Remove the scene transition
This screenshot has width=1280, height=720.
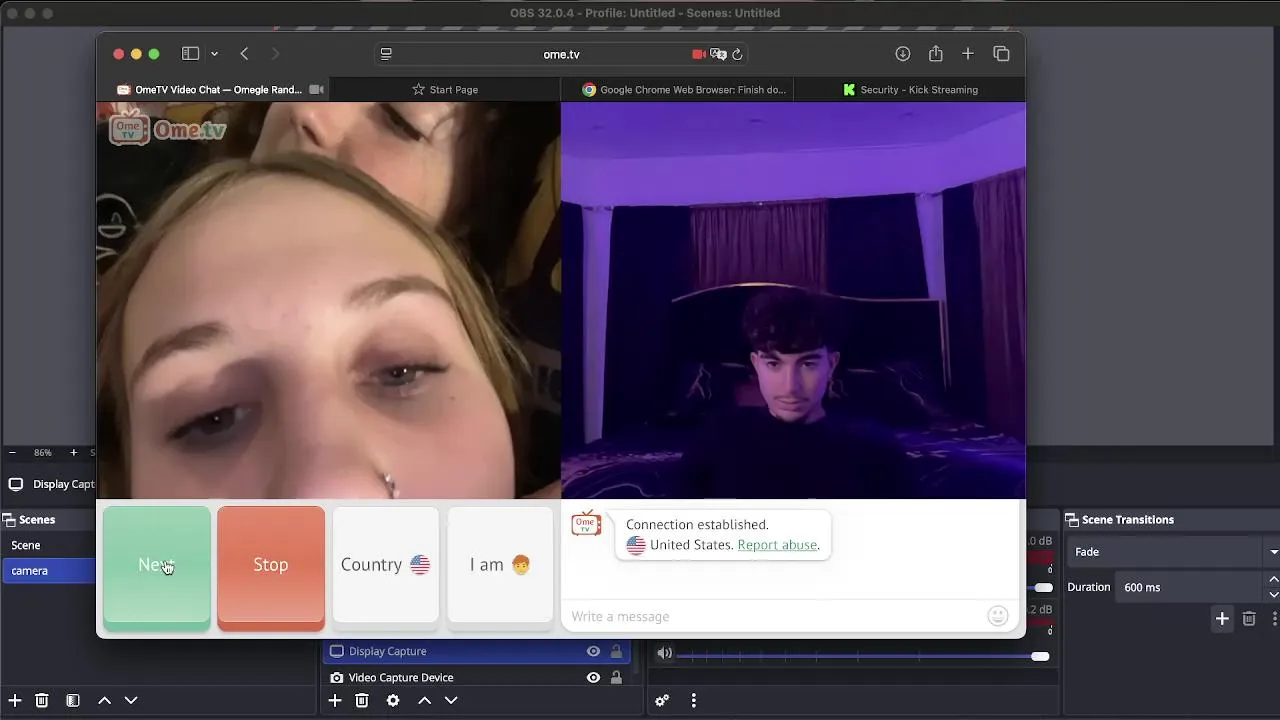pos(1249,619)
